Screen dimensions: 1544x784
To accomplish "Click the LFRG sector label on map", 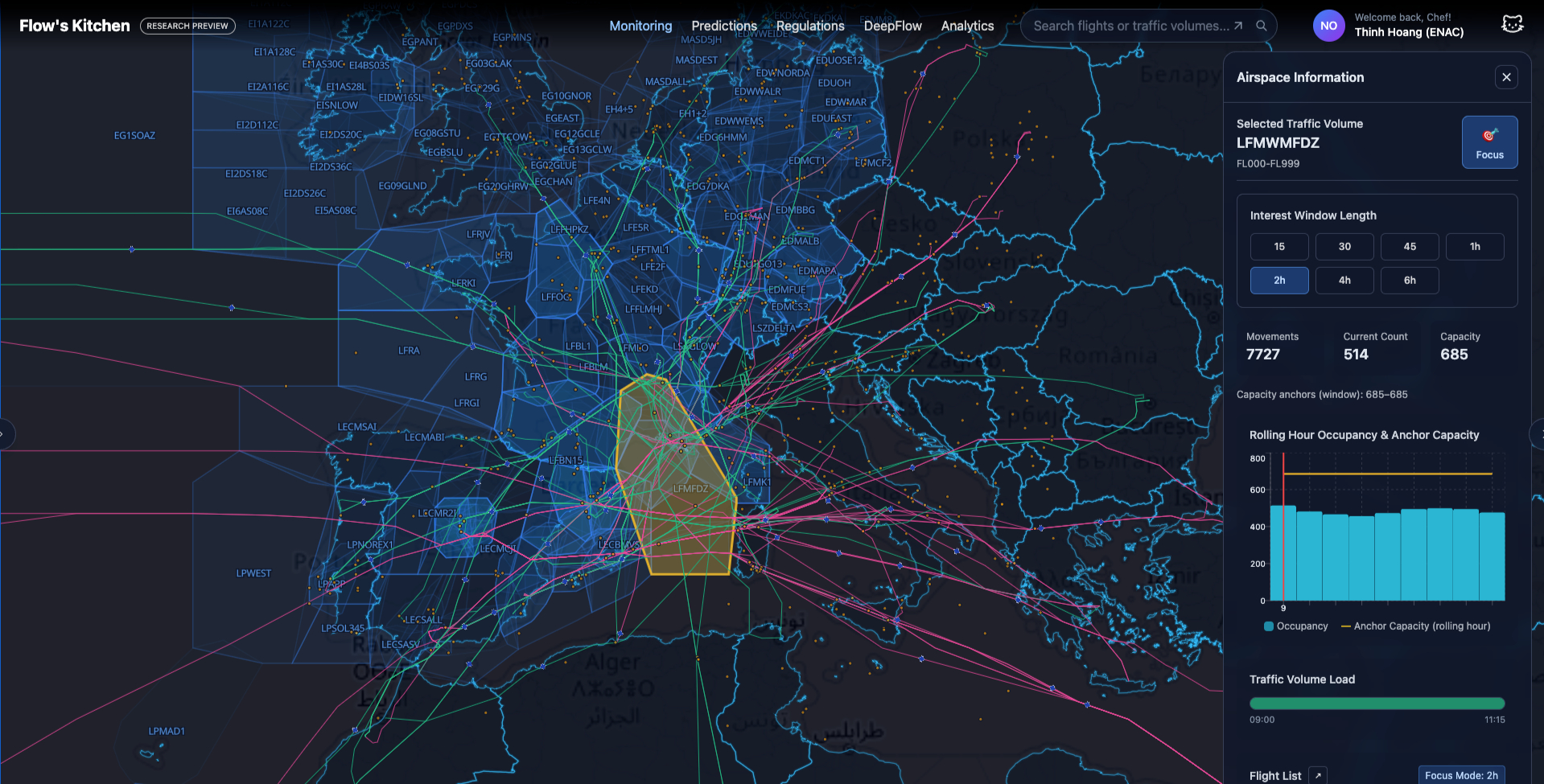I will tap(476, 376).
